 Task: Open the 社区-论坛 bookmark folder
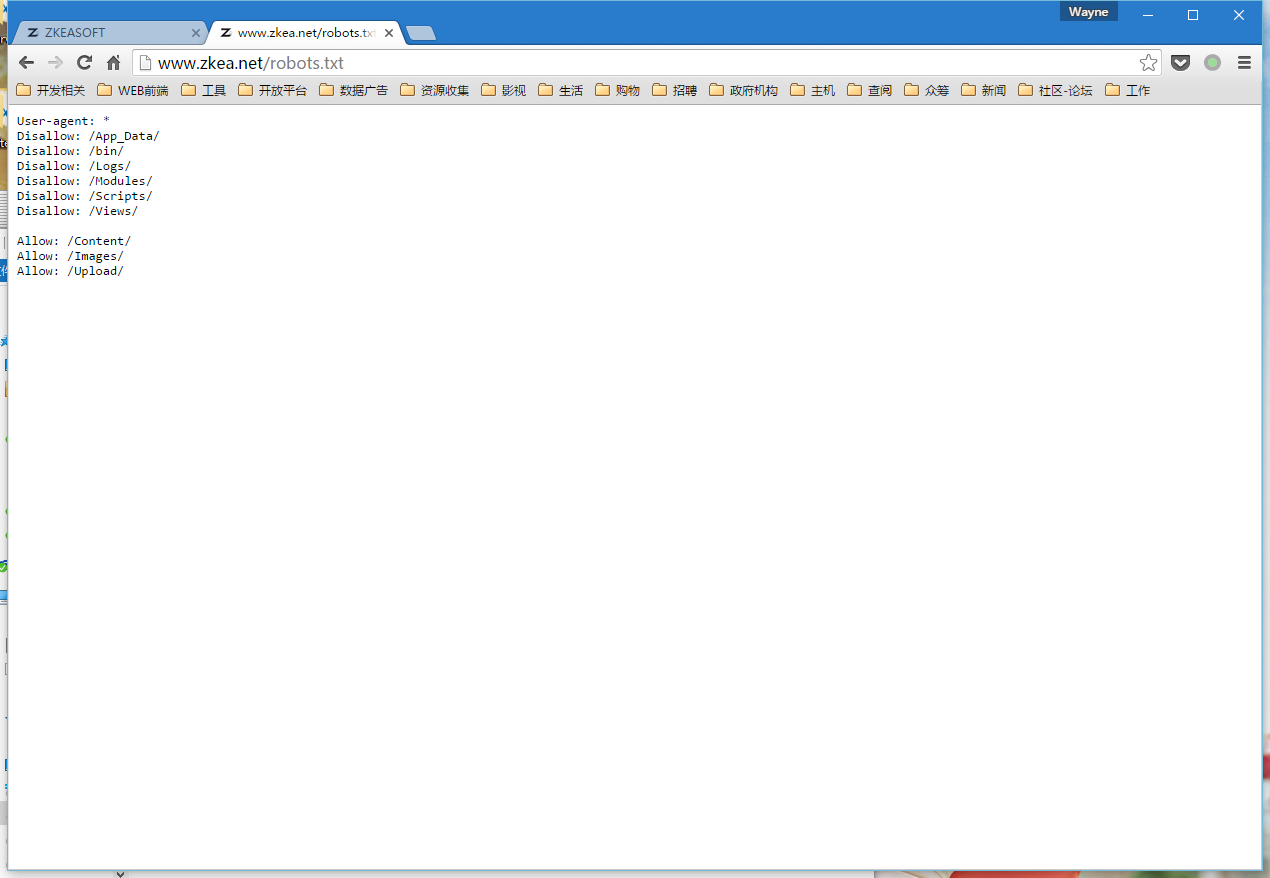tap(1056, 90)
